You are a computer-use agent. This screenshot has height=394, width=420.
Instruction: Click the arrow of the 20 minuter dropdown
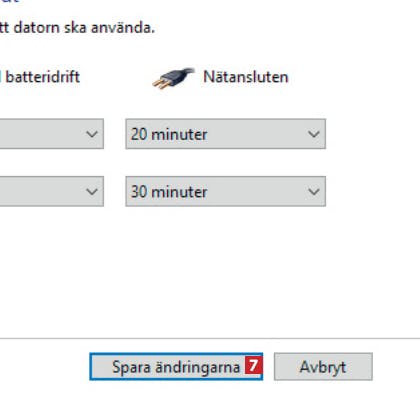coord(314,134)
